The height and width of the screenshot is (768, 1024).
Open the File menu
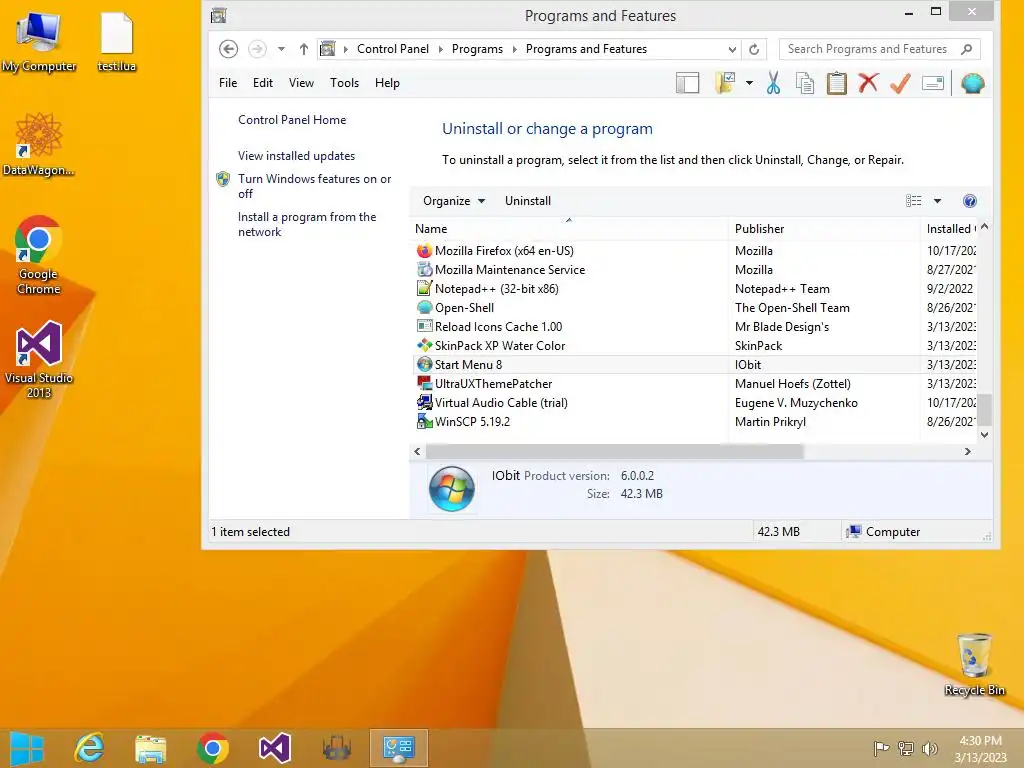(x=228, y=83)
